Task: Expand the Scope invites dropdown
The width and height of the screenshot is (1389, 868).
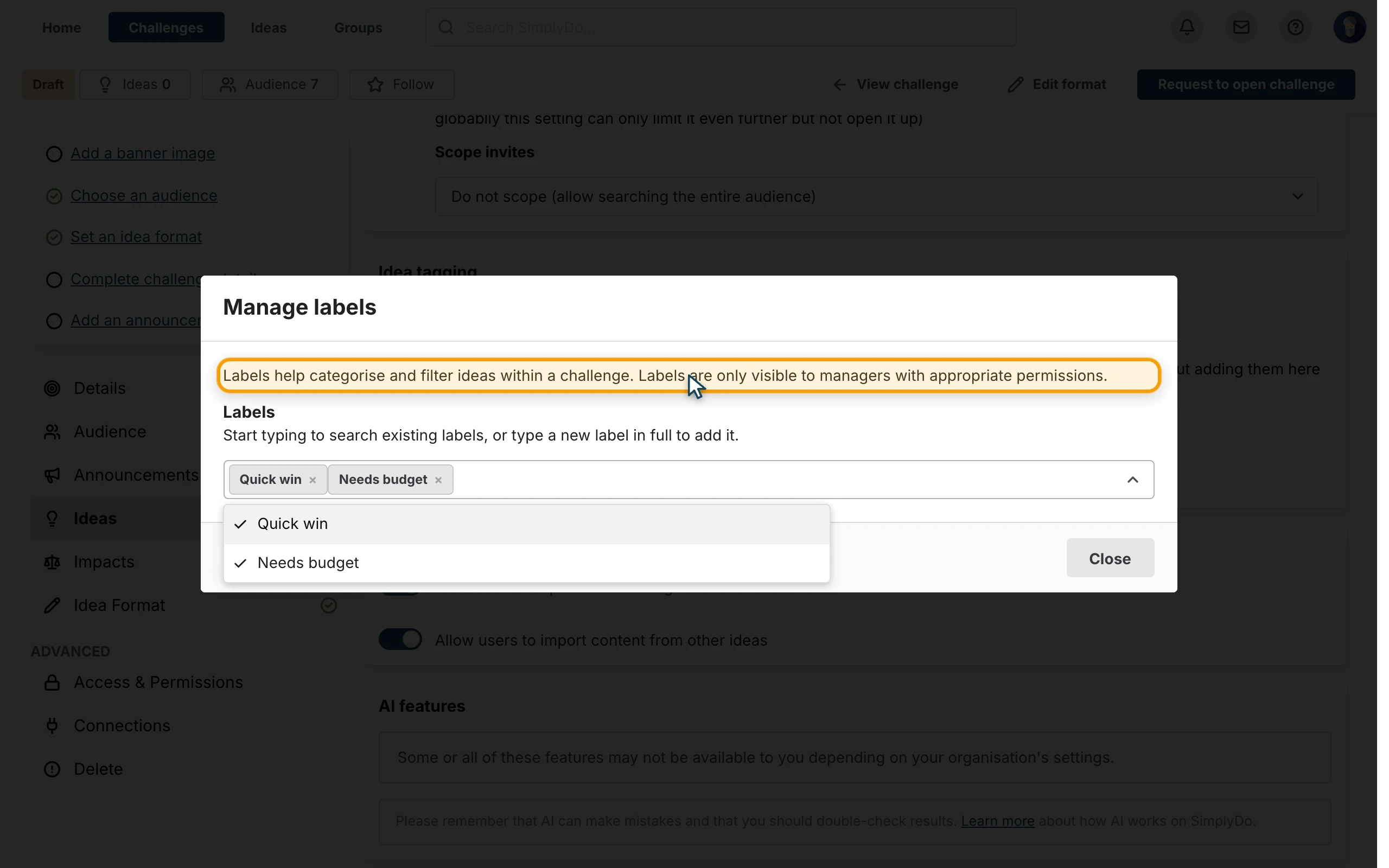Action: [x=876, y=196]
